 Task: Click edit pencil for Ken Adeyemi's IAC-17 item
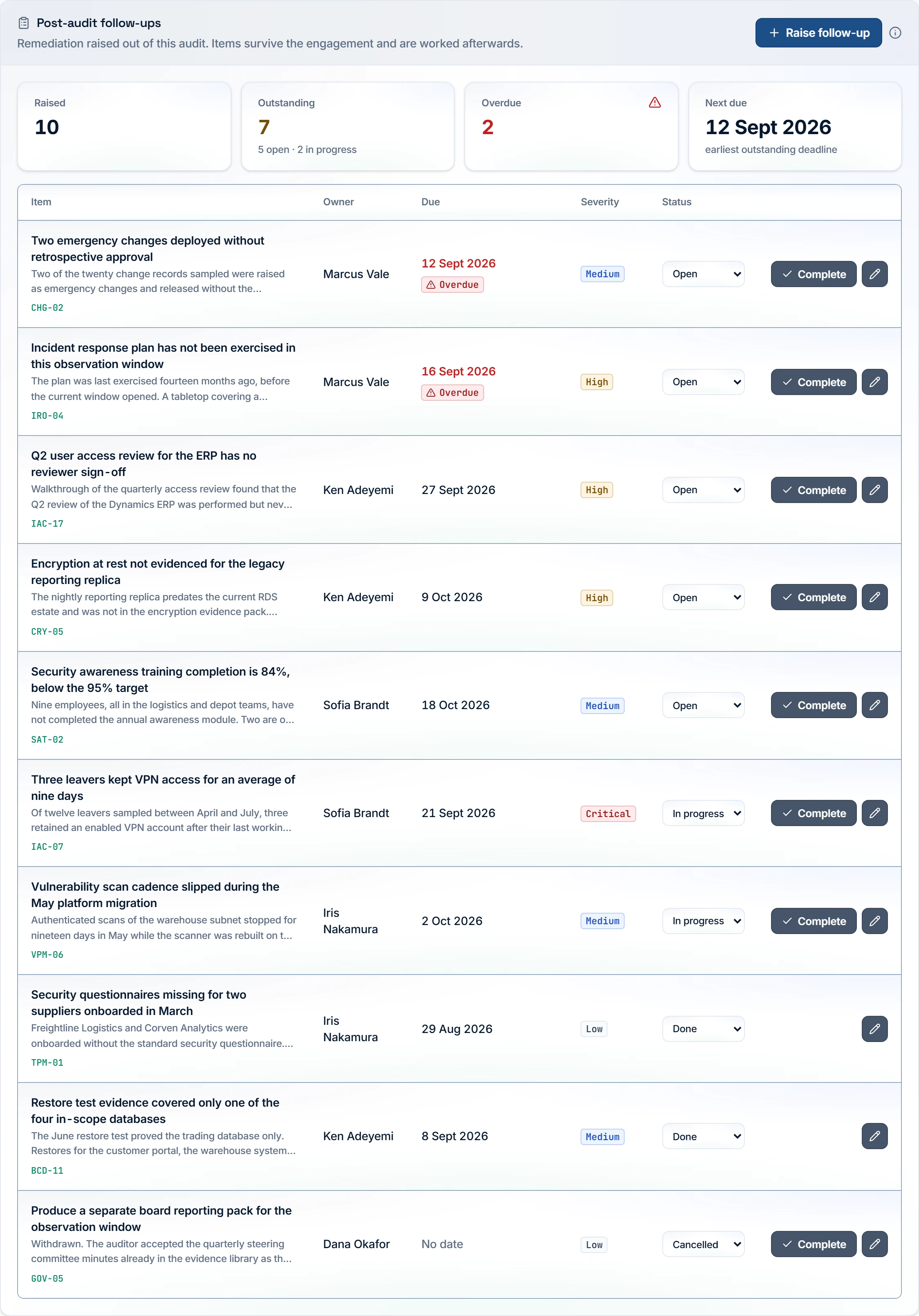pos(874,490)
